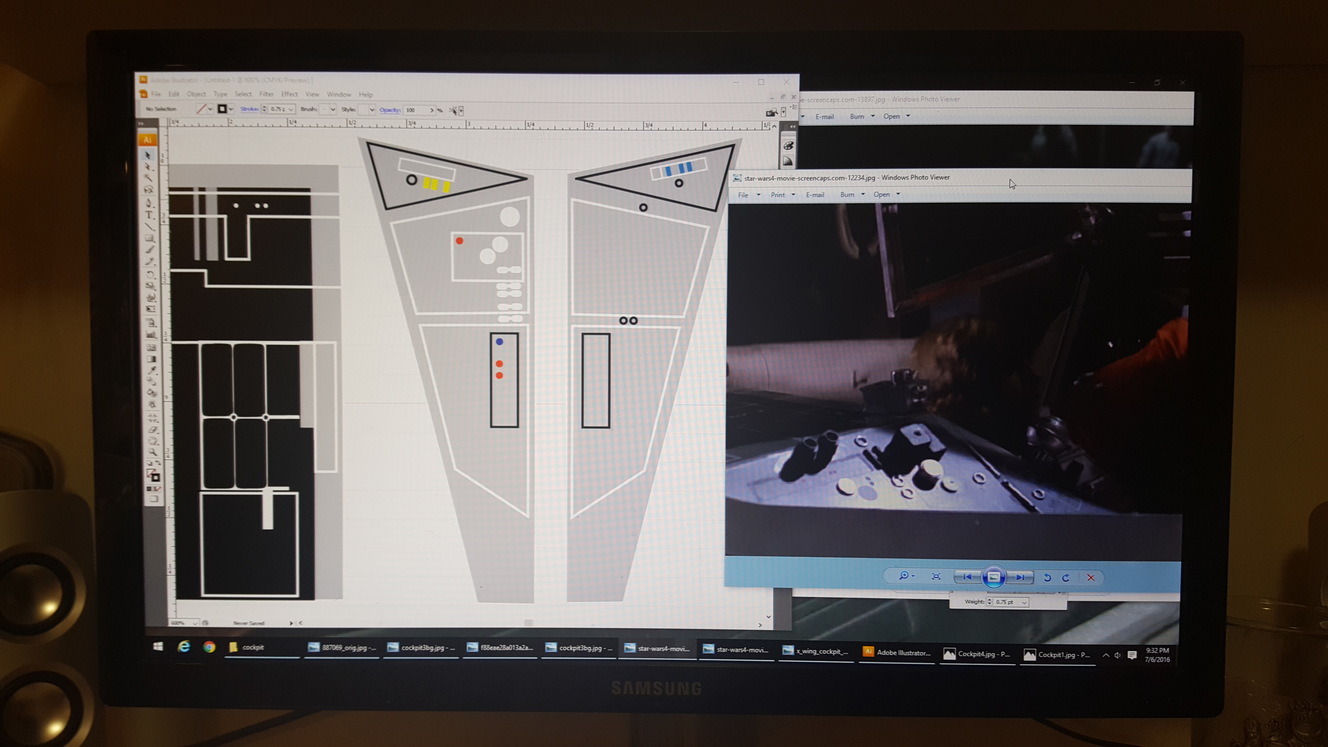1328x747 pixels.
Task: Open the Action Center notification icon
Action: point(1132,655)
